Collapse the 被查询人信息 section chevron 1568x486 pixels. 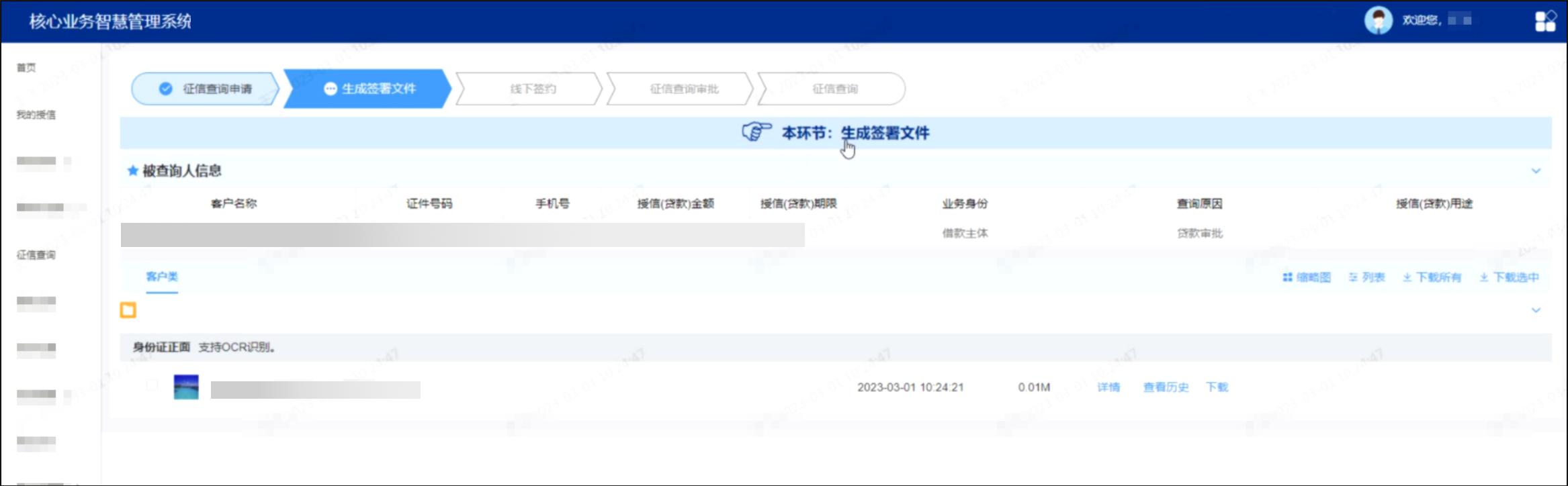pyautogui.click(x=1536, y=171)
